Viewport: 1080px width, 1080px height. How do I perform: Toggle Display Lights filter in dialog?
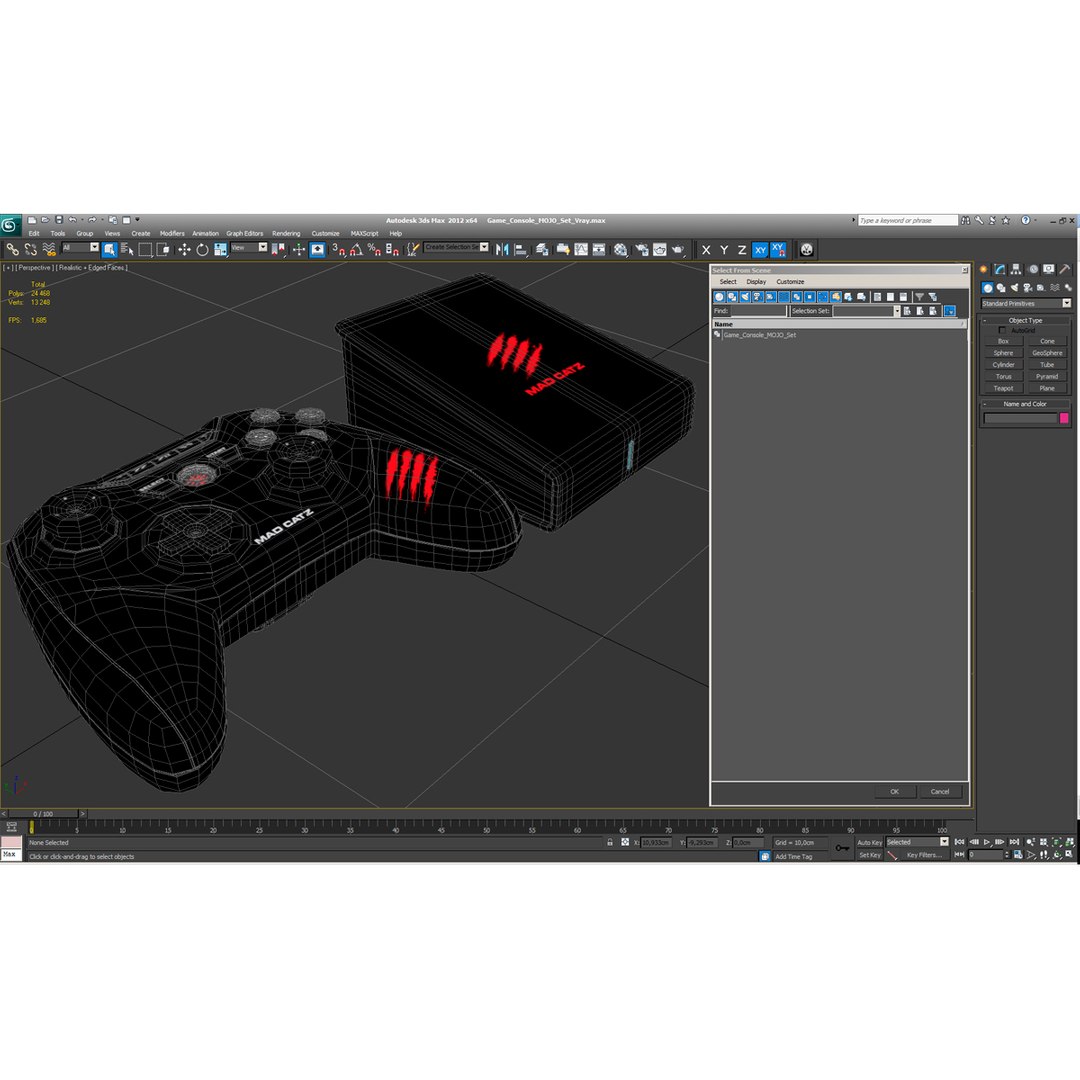745,297
